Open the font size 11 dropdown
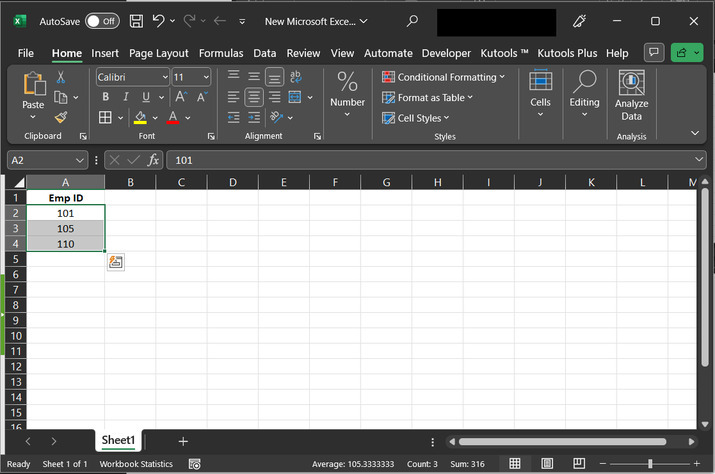Viewport: 715px width, 474px height. pos(206,77)
